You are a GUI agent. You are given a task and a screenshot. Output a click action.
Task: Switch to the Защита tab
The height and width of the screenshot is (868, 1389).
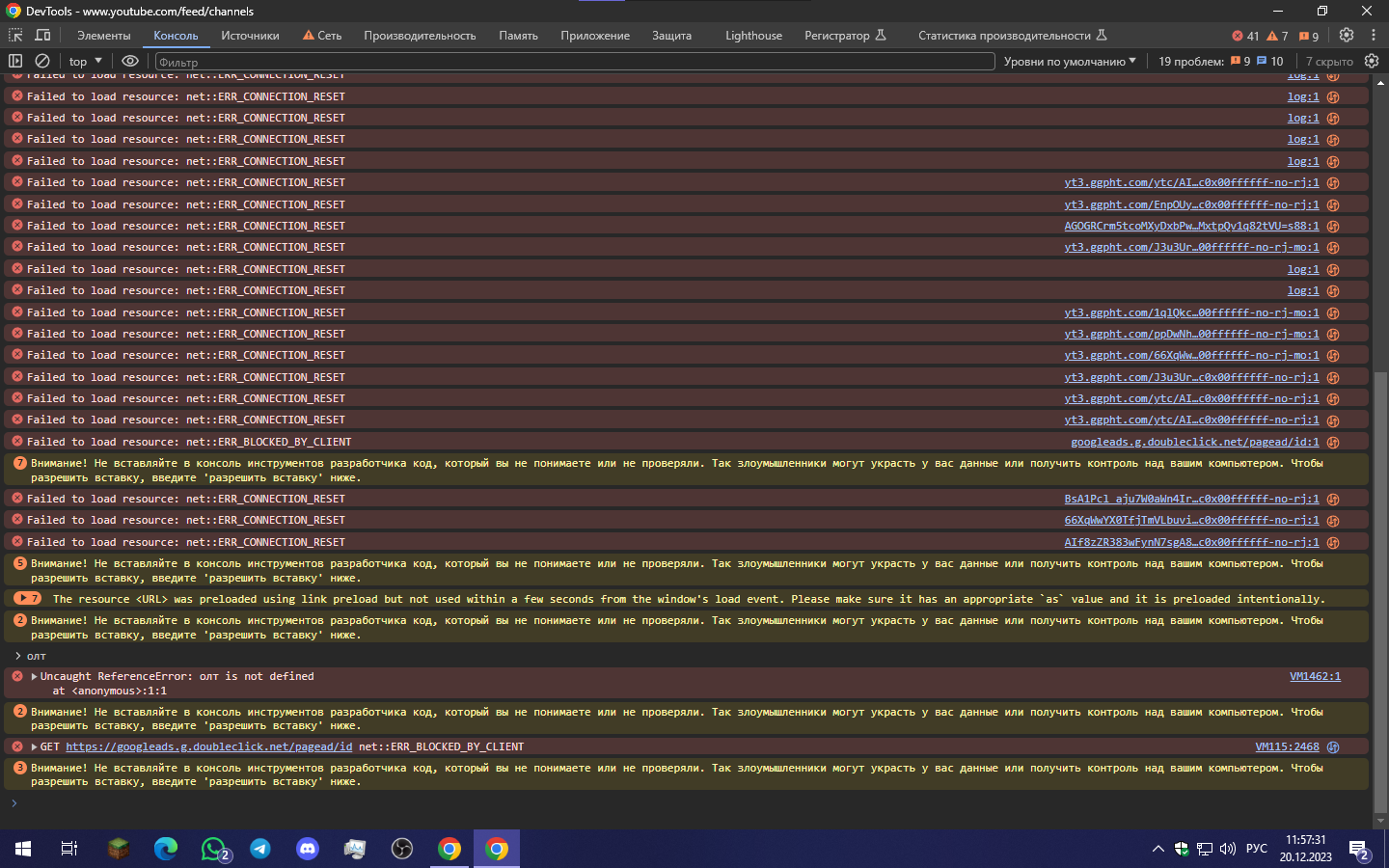[671, 36]
